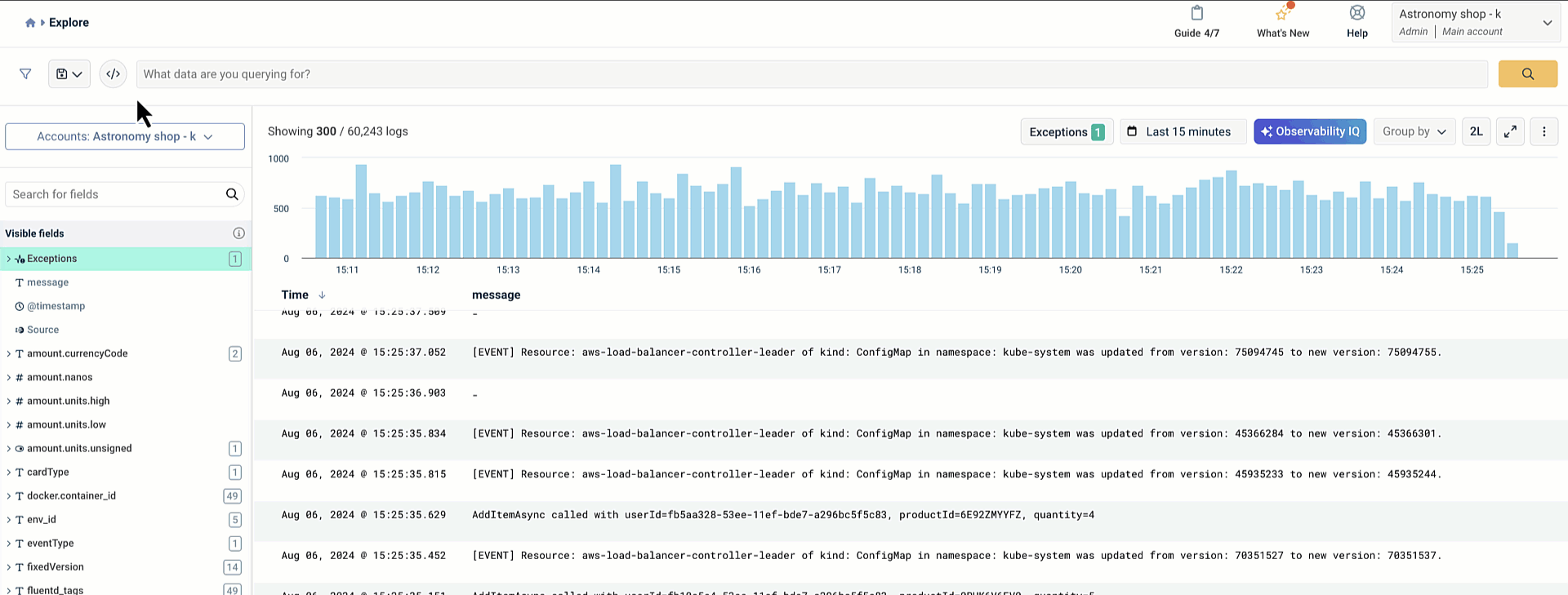Viewport: 1568px width, 595px height.
Task: Click the Explore breadcrumb label
Action: 69,23
